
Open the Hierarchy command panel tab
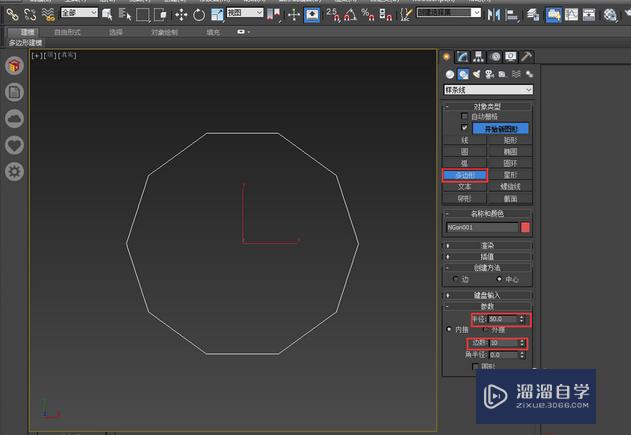[478, 57]
